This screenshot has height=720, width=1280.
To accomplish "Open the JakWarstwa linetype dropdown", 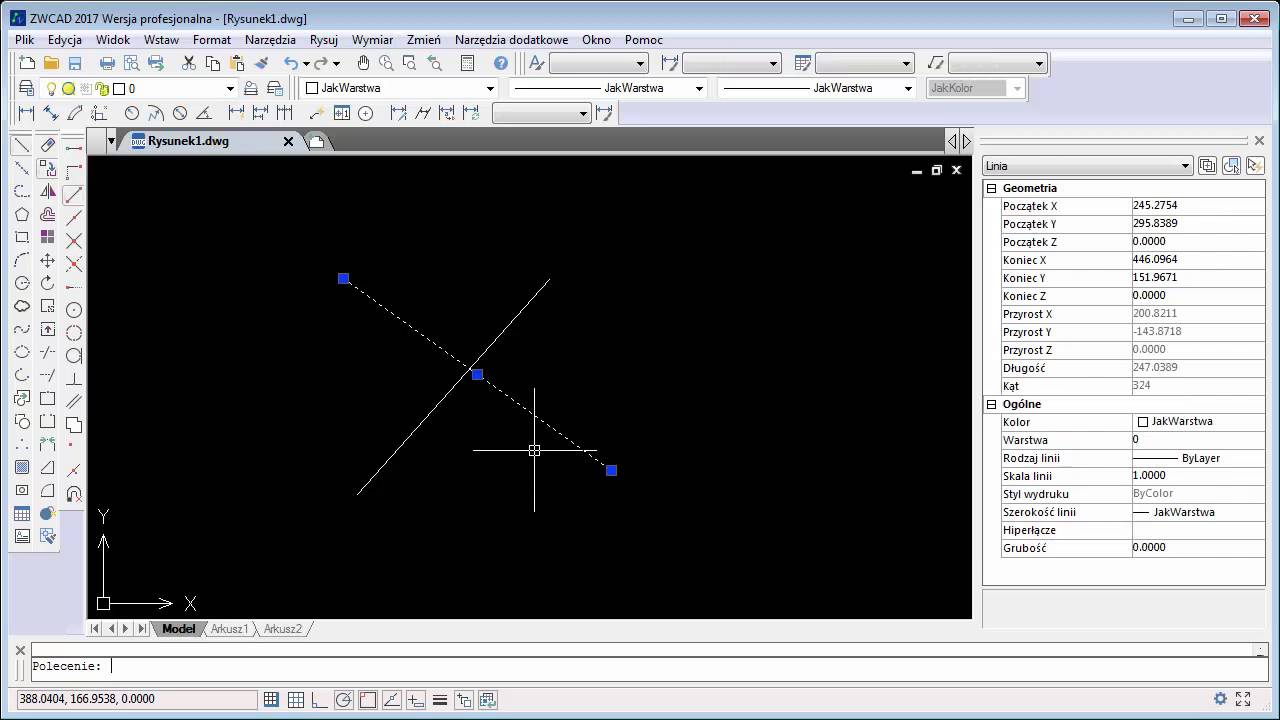I will point(699,88).
